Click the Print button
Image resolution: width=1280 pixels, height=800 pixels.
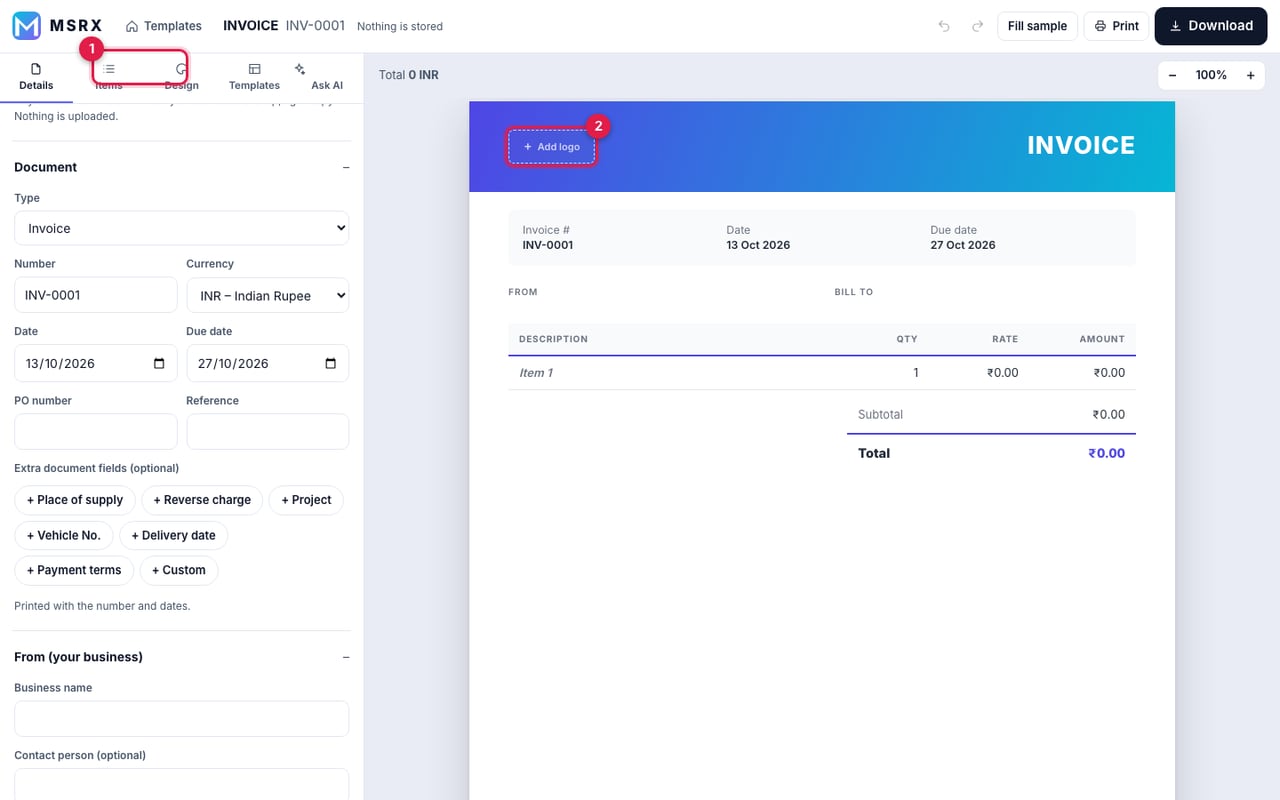click(1117, 26)
